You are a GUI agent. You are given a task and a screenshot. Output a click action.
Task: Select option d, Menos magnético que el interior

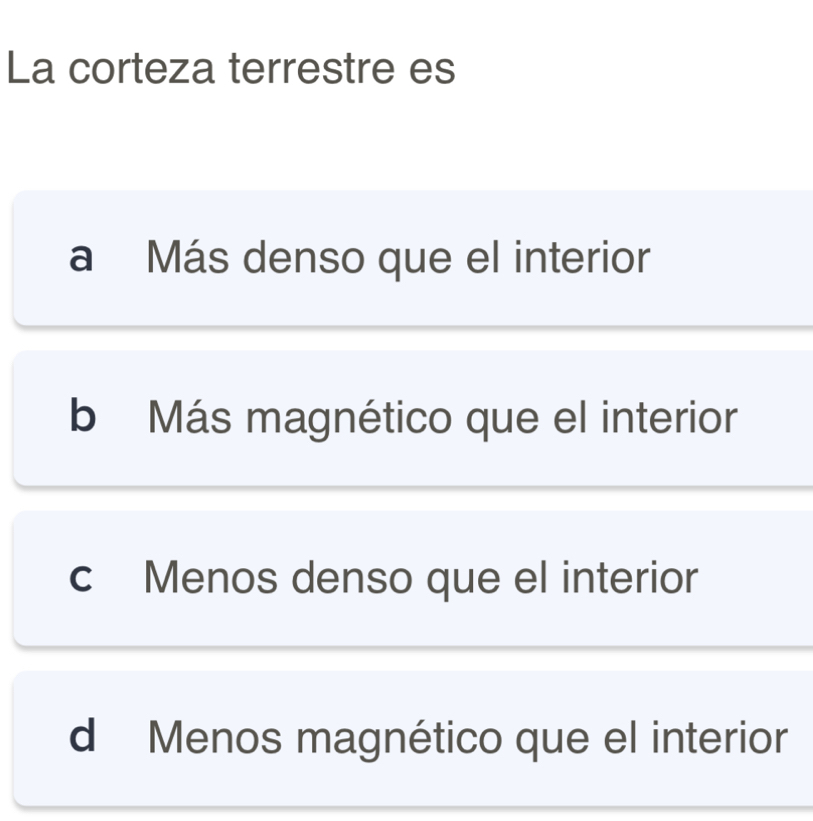click(x=412, y=738)
